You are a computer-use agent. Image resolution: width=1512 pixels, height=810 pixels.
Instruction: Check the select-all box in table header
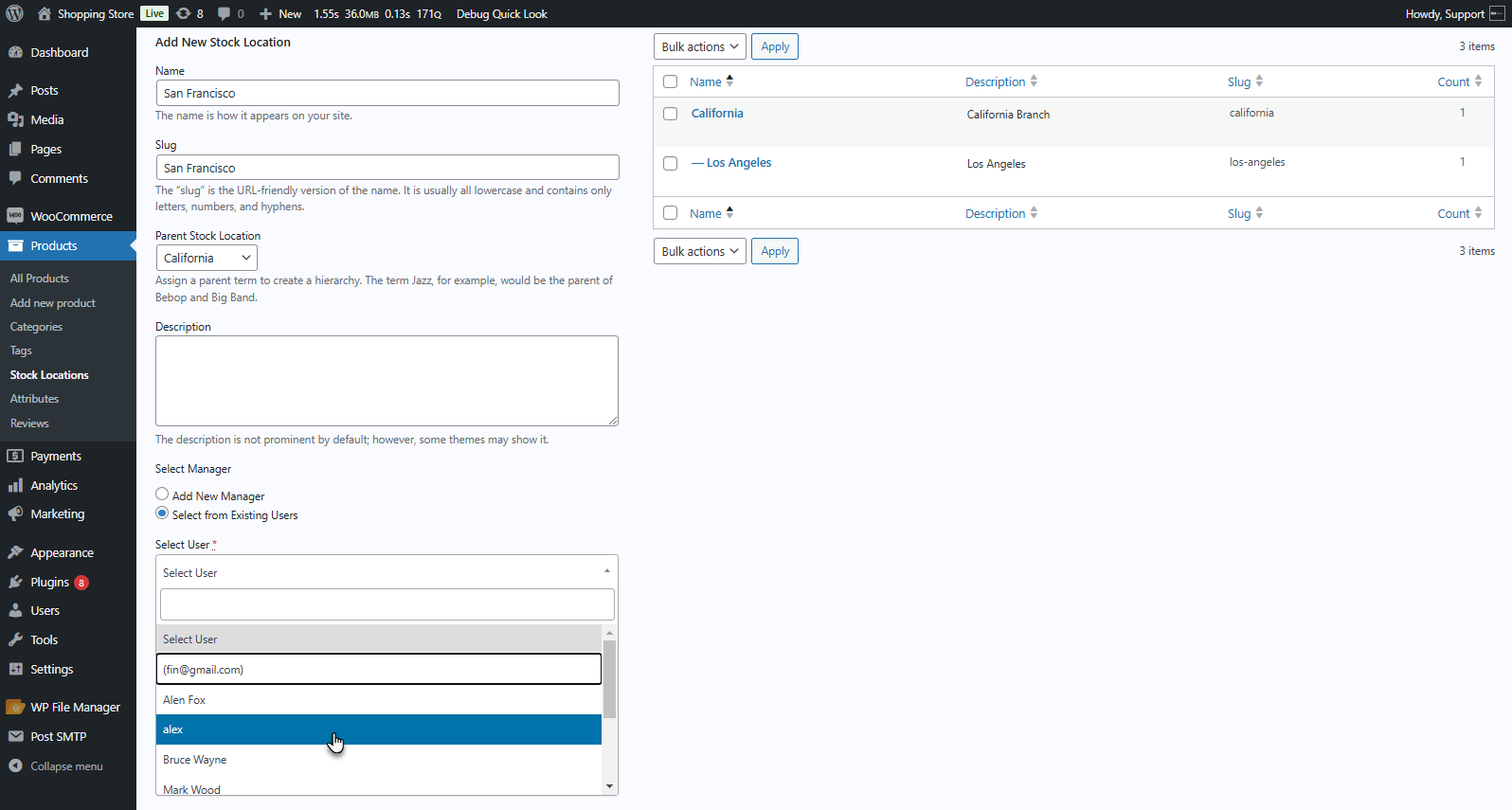[671, 81]
